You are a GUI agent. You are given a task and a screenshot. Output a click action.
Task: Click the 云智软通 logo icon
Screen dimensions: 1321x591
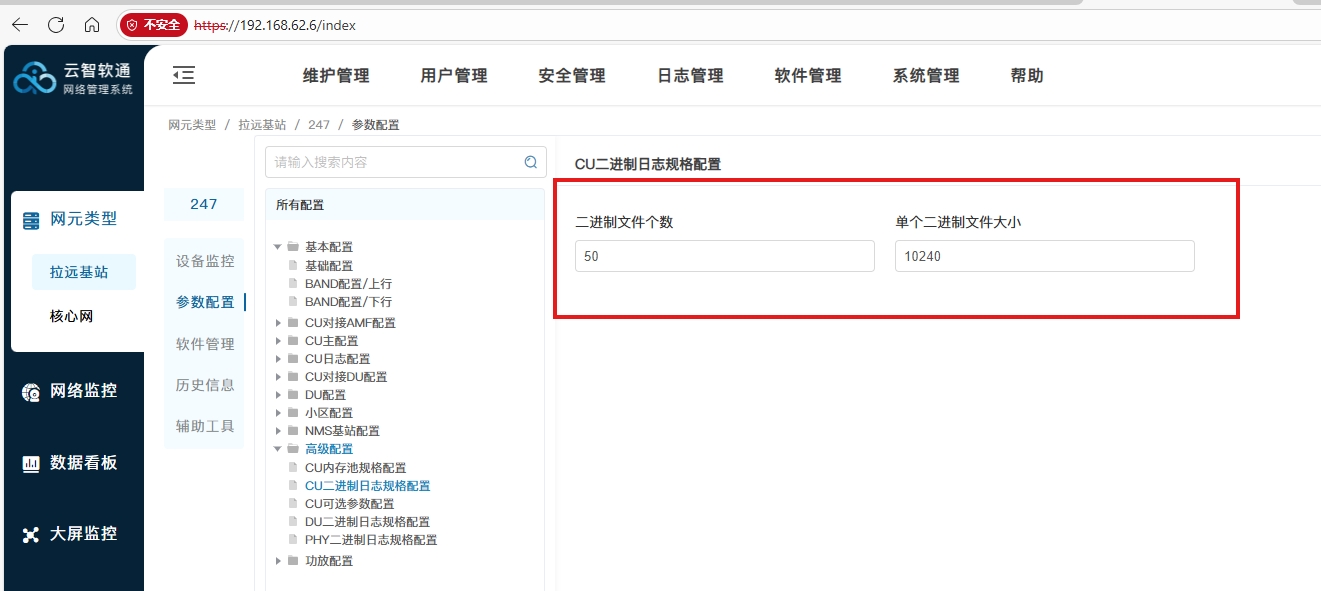pyautogui.click(x=34, y=78)
